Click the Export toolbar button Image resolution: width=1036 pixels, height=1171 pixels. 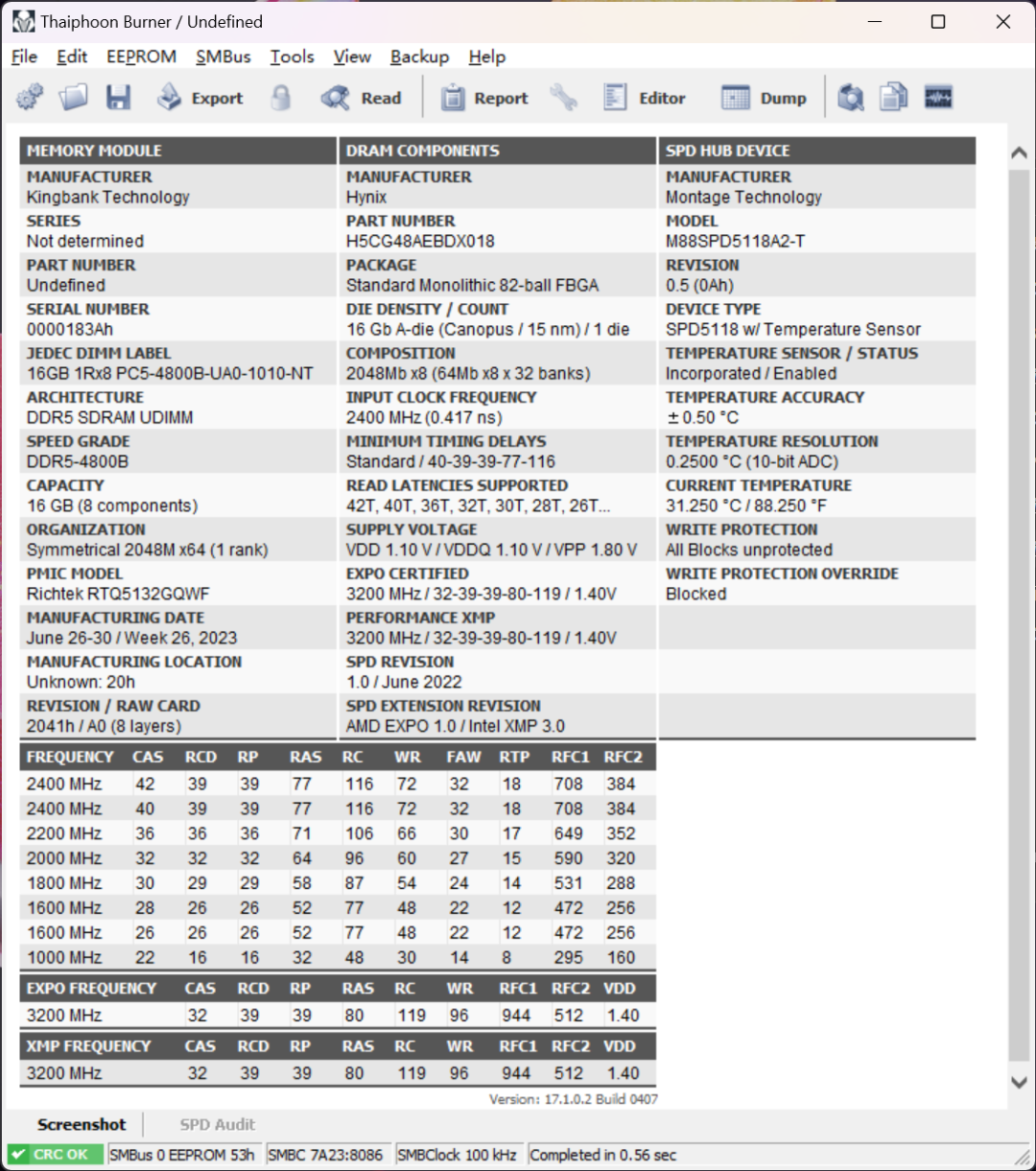pyautogui.click(x=200, y=98)
